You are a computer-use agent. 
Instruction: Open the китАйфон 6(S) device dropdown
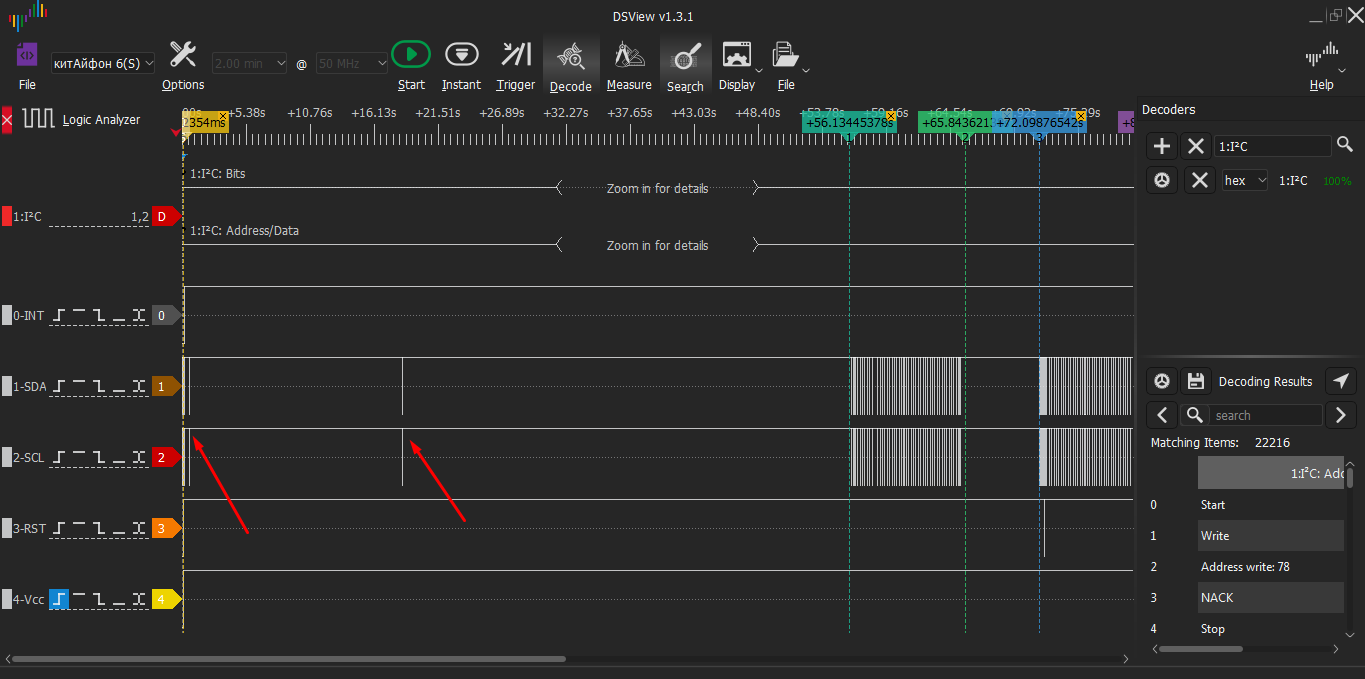(x=103, y=63)
